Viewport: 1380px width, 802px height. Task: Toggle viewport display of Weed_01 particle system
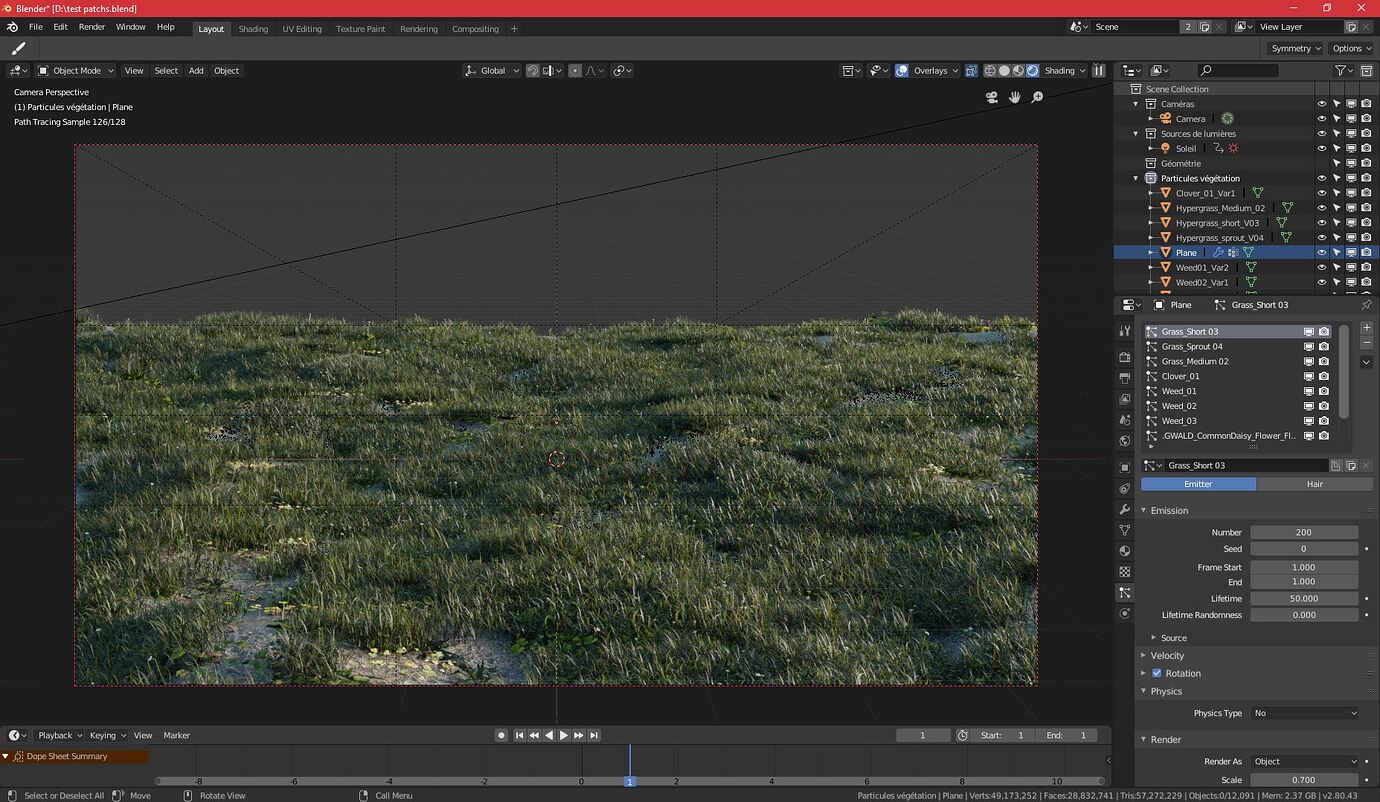[x=1308, y=391]
